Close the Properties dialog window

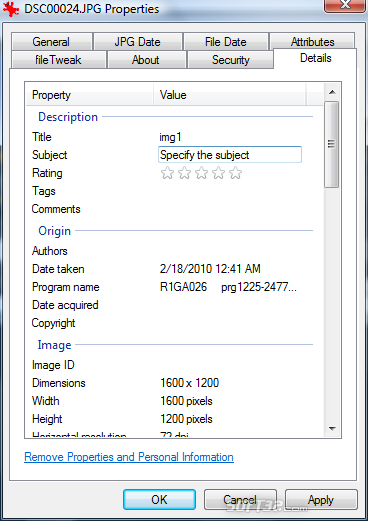click(345, 5)
